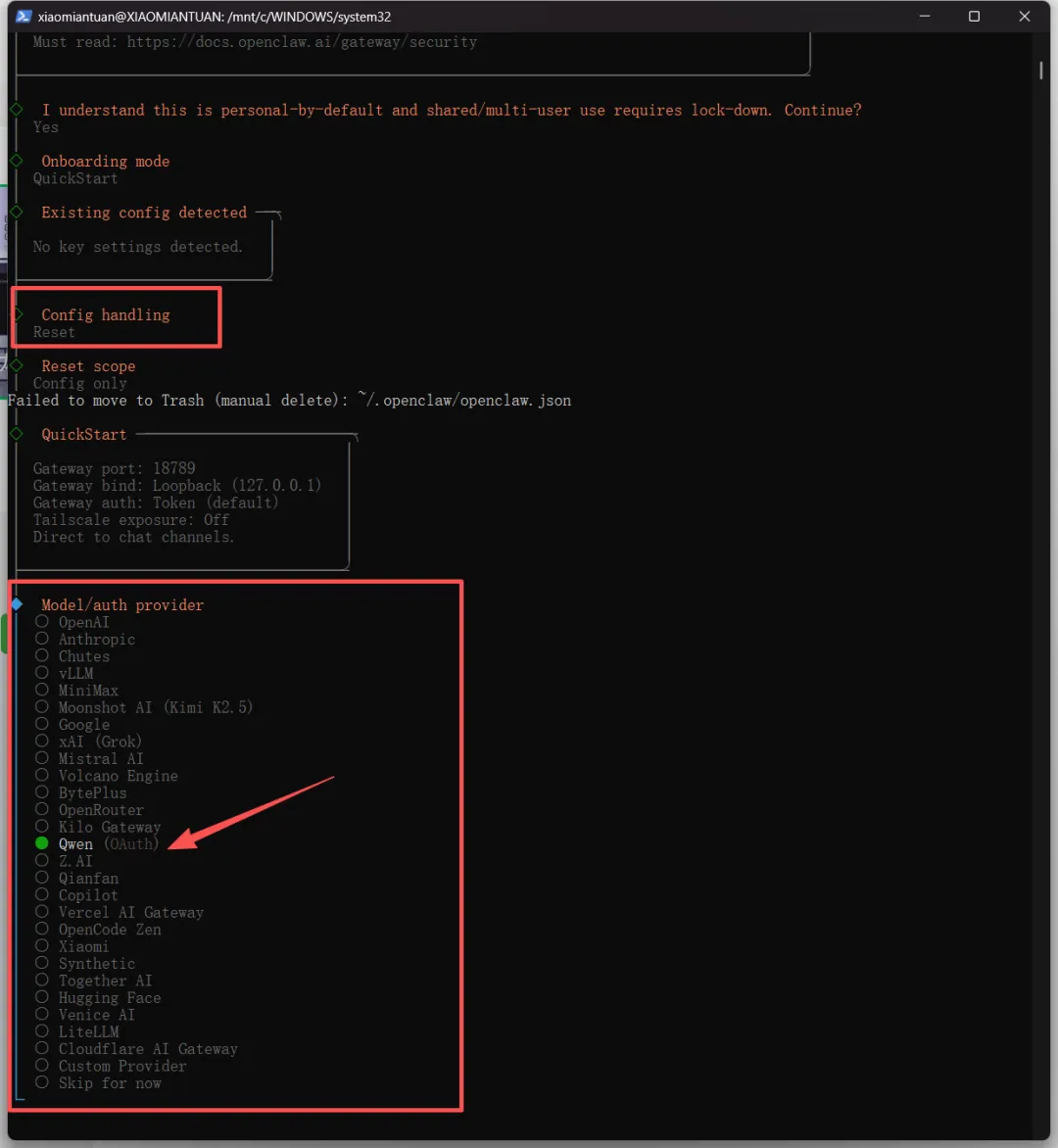1058x1148 pixels.
Task: Select Skip for now option
Action: coord(98,1082)
